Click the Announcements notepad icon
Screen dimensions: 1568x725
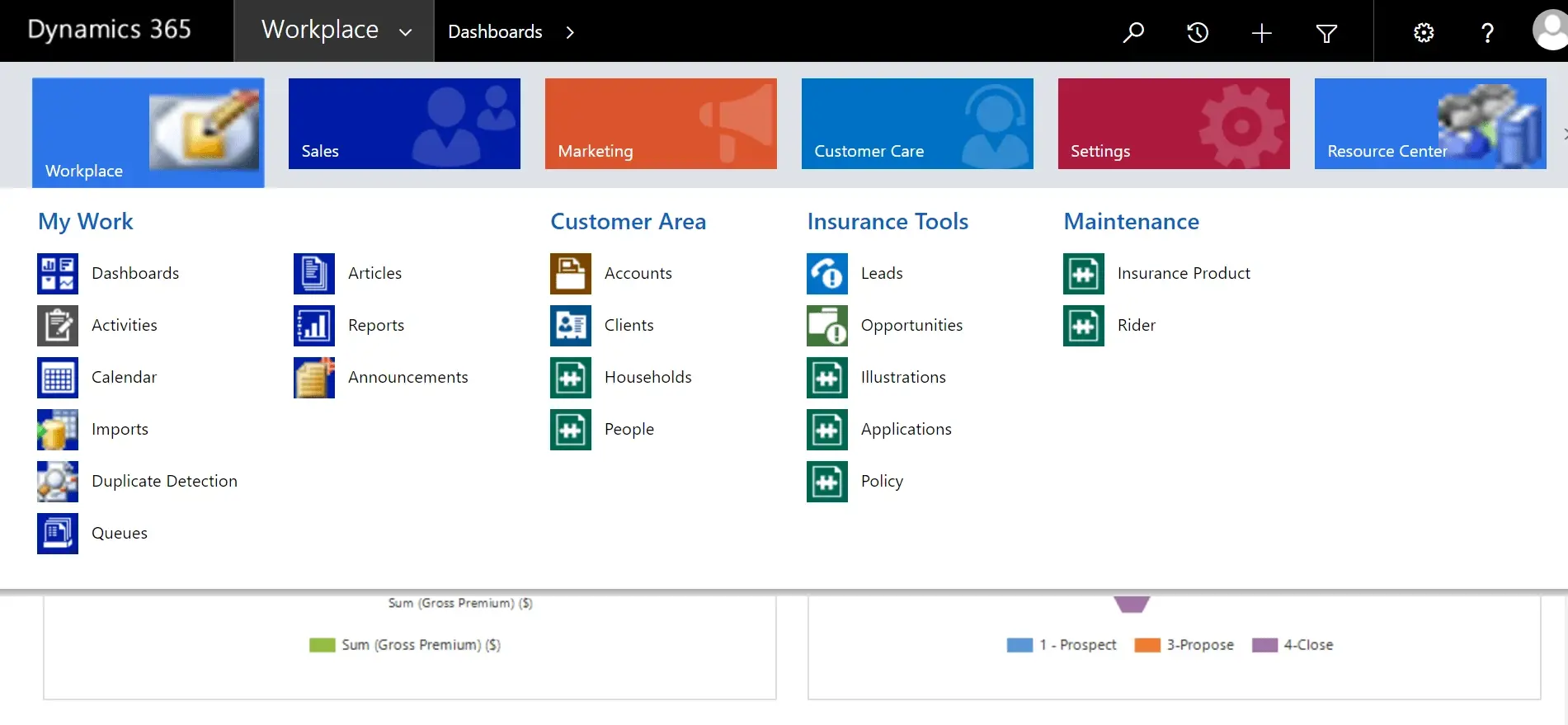tap(314, 378)
